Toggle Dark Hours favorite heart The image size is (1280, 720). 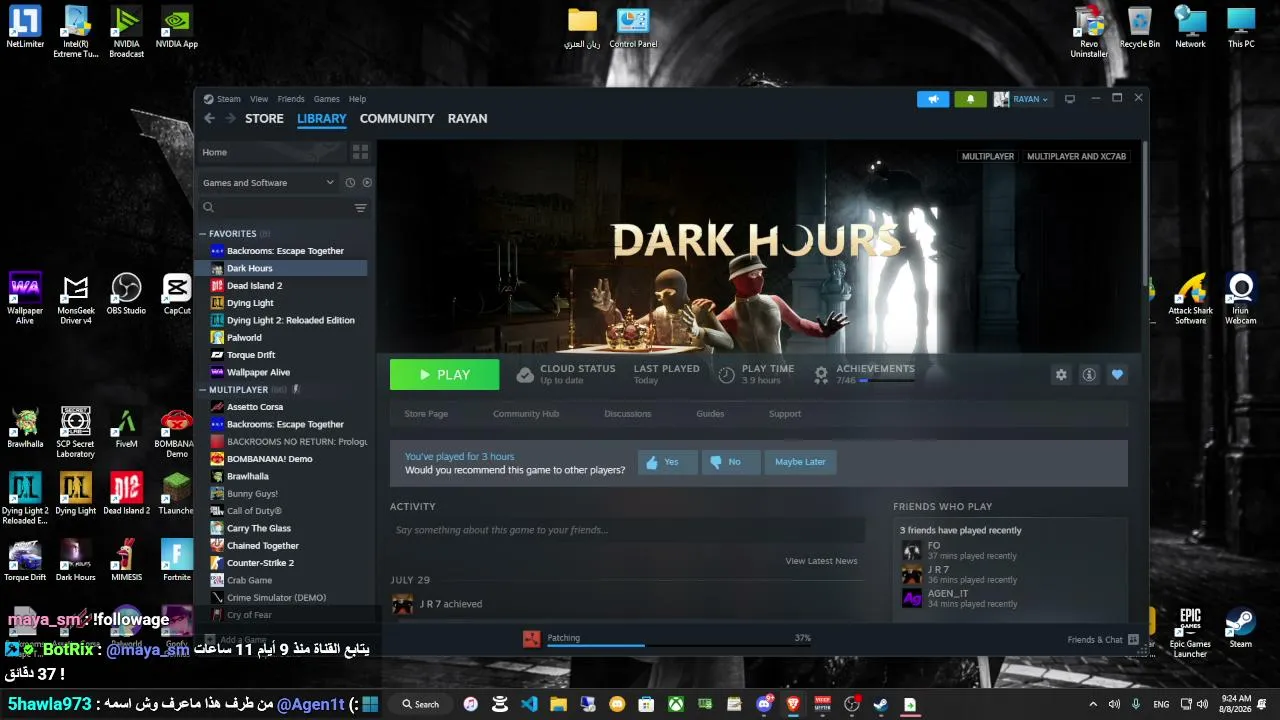point(1117,375)
